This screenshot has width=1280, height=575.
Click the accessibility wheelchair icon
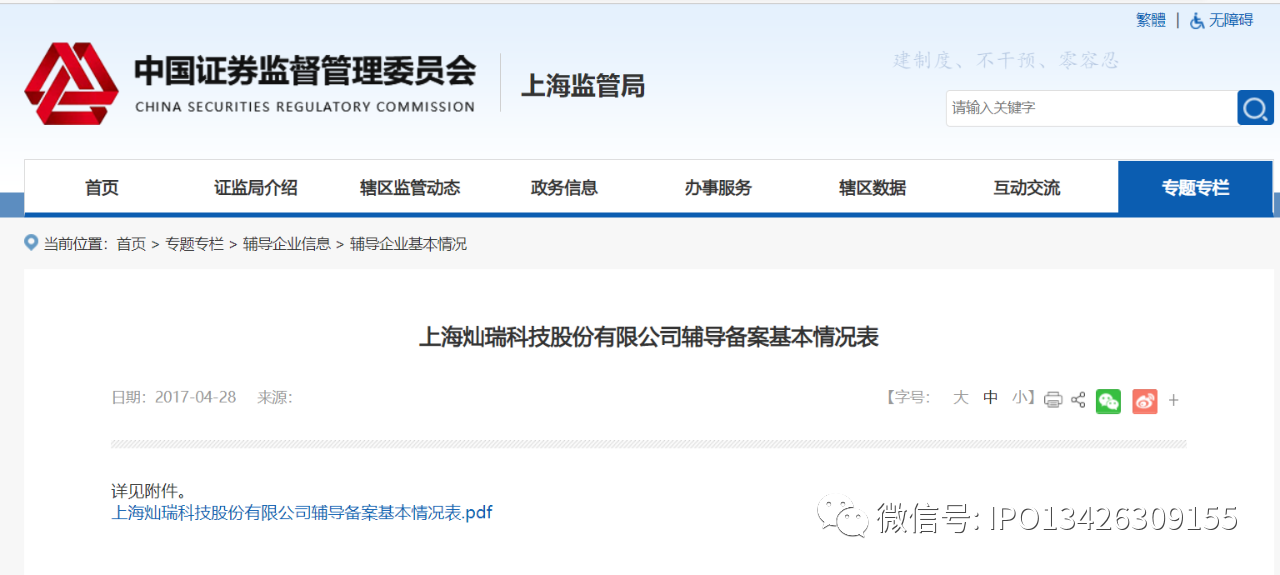coord(1197,20)
